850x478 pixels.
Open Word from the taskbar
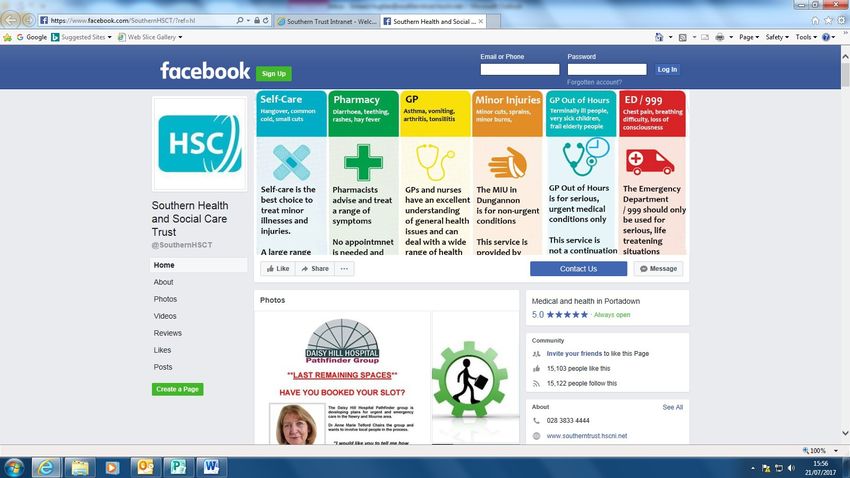point(211,467)
